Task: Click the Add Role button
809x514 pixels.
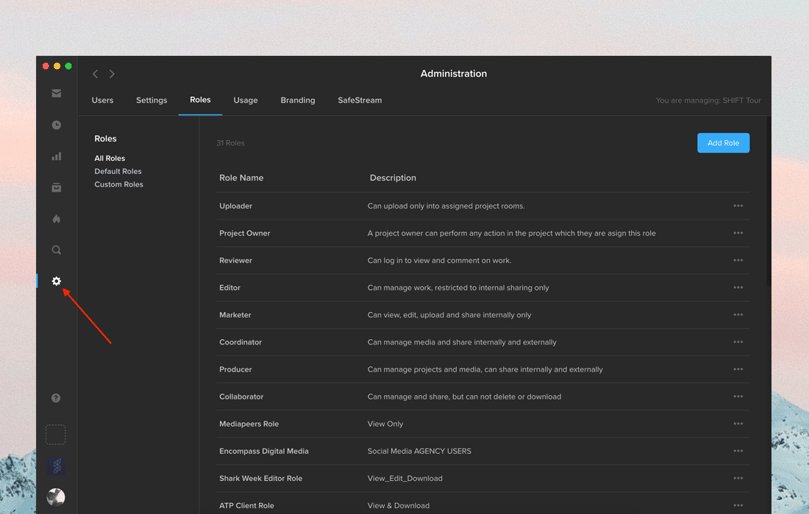Action: [x=723, y=143]
